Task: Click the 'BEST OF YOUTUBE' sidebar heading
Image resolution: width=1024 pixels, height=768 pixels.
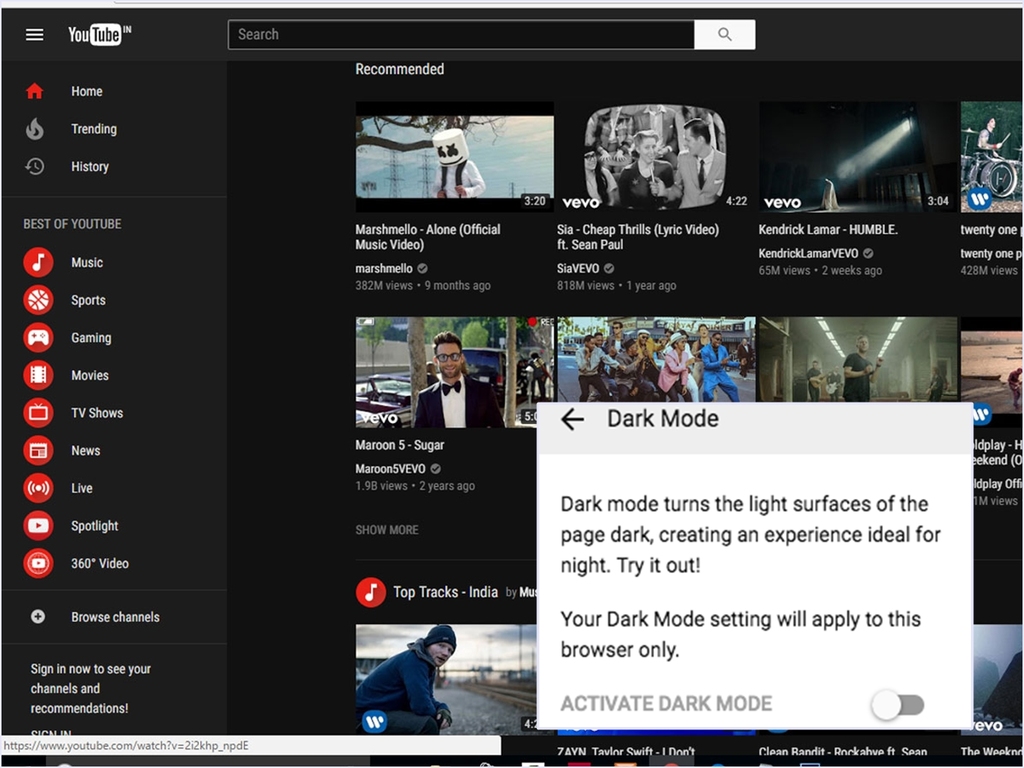Action: click(72, 224)
